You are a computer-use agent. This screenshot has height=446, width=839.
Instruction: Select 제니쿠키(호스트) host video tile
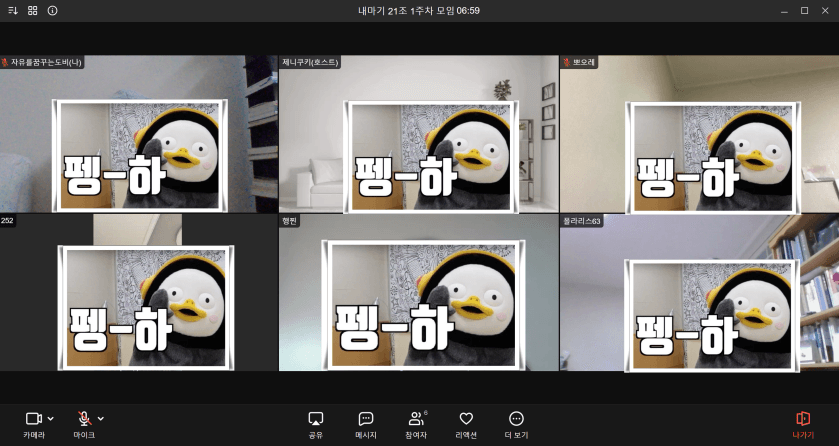point(418,134)
